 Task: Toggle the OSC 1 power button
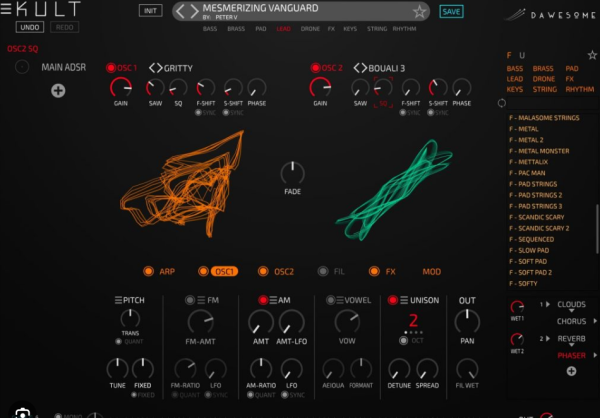(111, 67)
